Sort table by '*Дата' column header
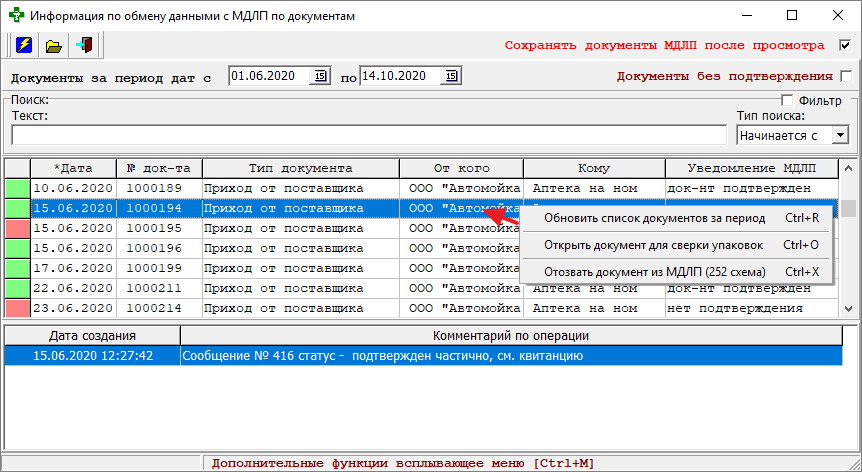 73,168
